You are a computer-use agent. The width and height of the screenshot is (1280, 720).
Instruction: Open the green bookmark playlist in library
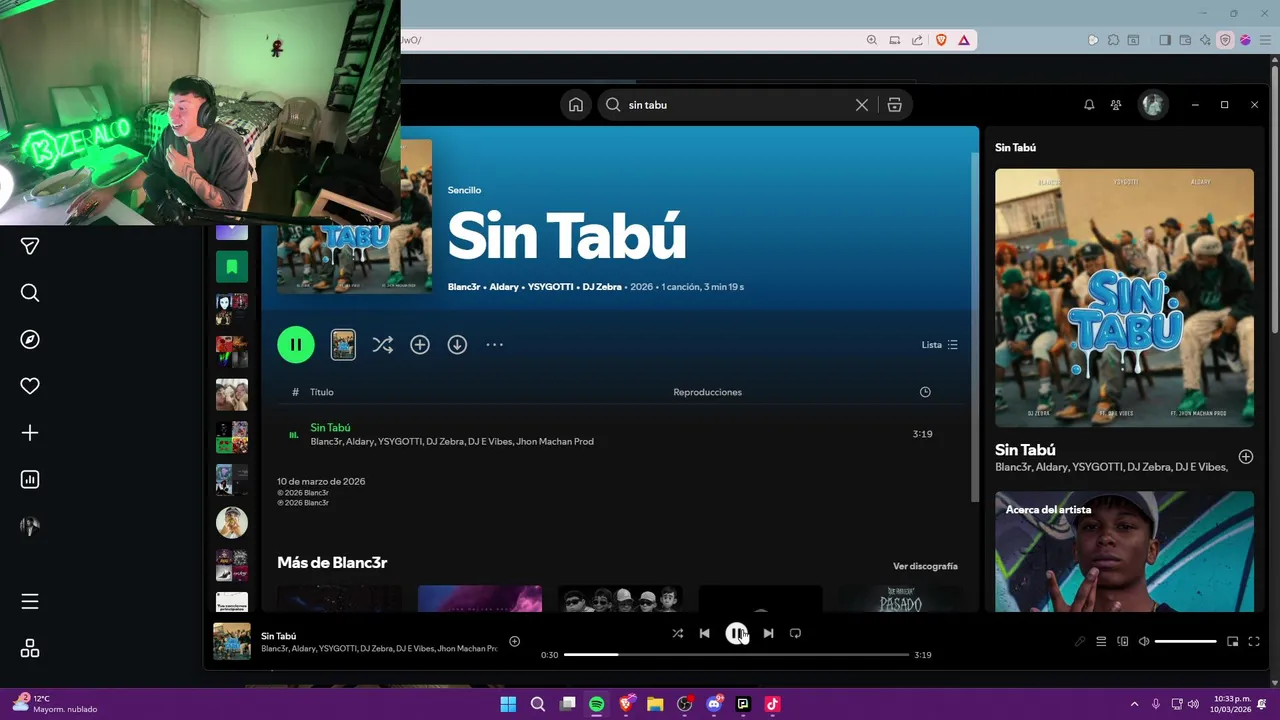[x=232, y=267]
